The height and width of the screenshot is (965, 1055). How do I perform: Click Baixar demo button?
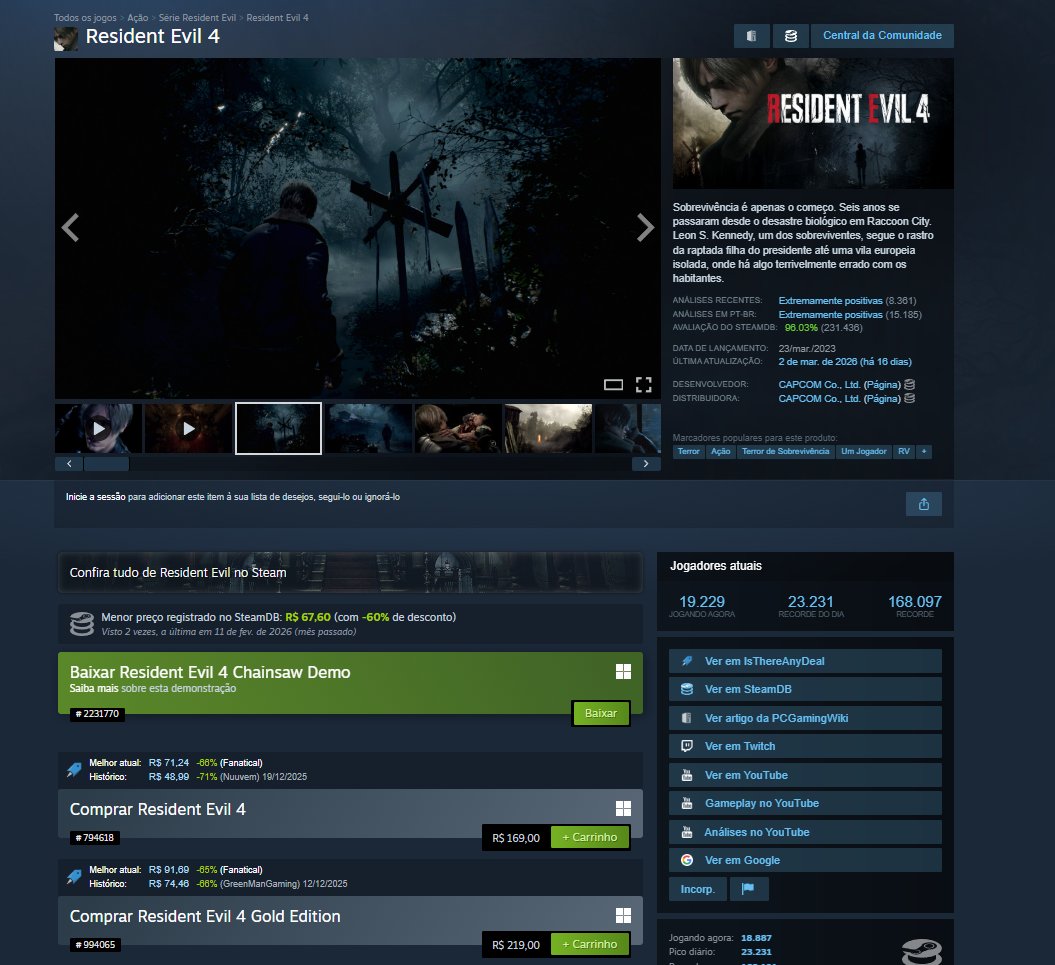coord(601,713)
